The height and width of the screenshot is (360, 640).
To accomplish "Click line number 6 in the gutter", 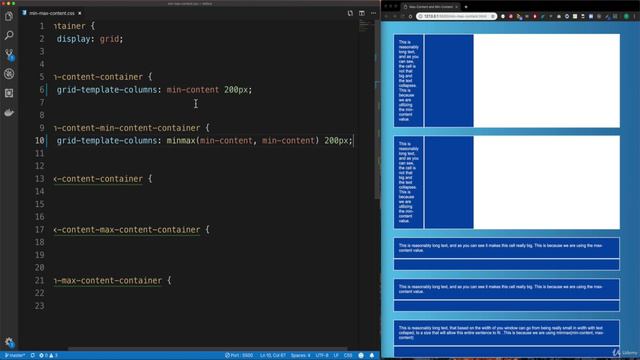I will click(x=42, y=89).
